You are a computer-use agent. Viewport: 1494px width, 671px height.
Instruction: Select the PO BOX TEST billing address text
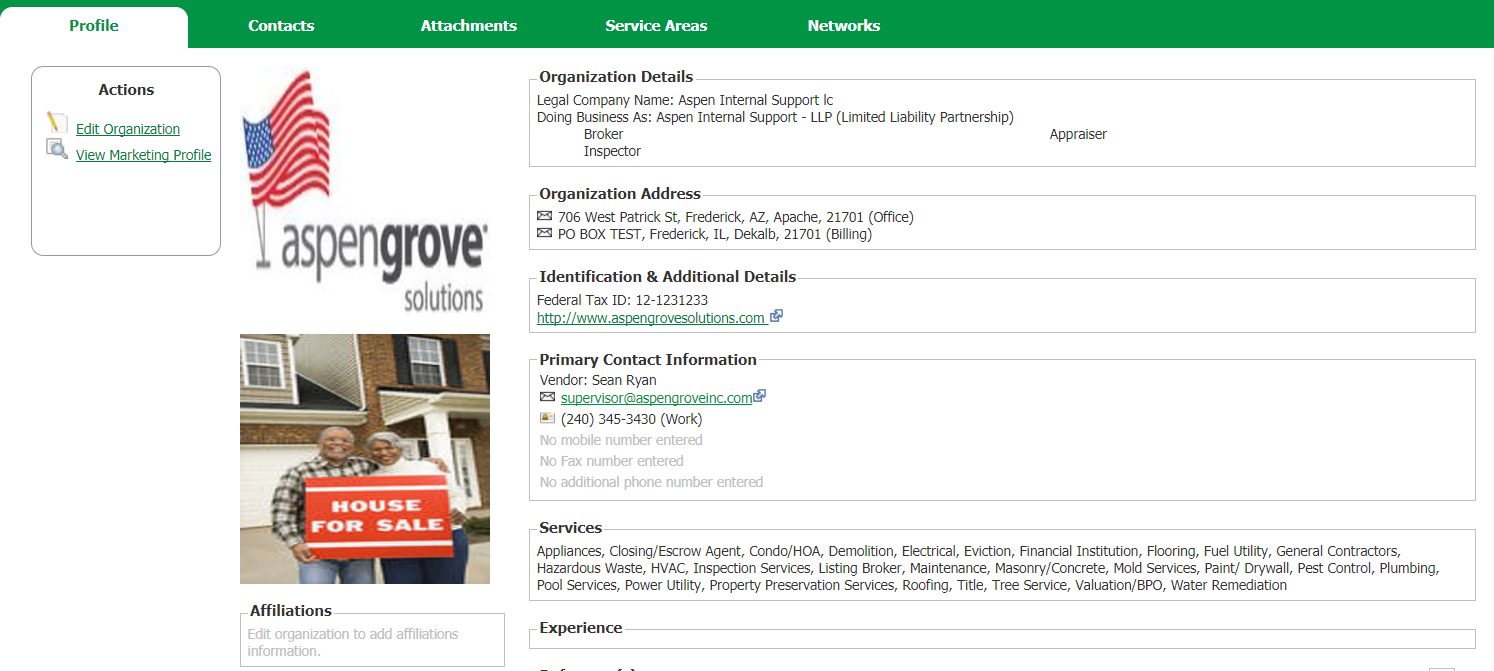[715, 234]
